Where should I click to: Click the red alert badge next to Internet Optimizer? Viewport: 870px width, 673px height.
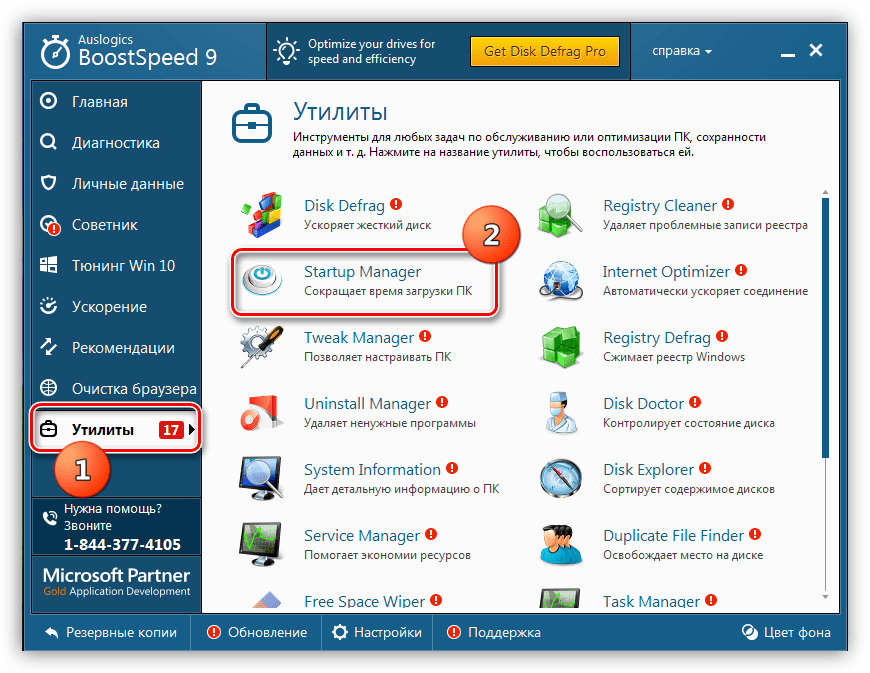click(x=741, y=270)
